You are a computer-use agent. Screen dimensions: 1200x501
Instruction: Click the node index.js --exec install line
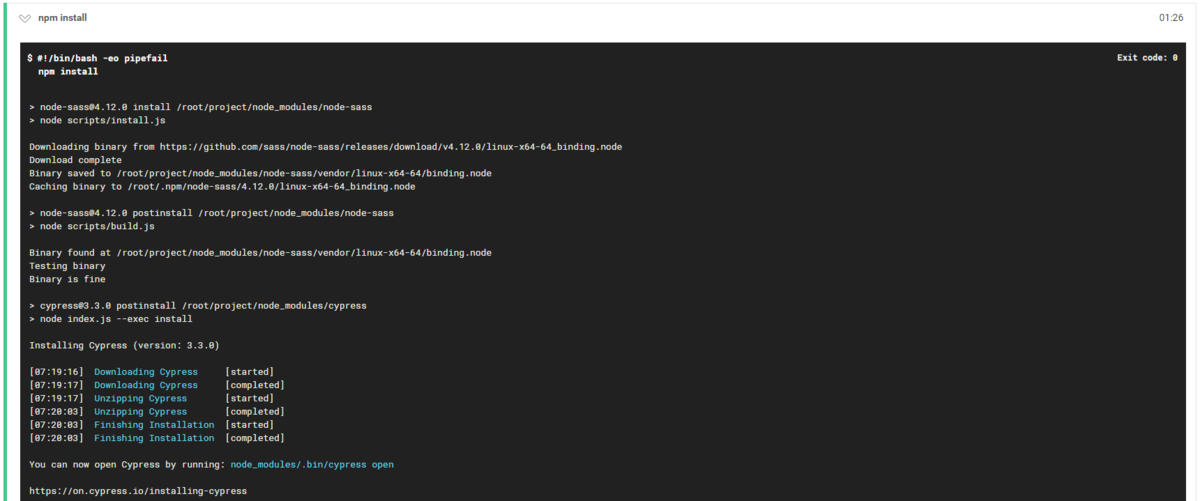pos(110,318)
